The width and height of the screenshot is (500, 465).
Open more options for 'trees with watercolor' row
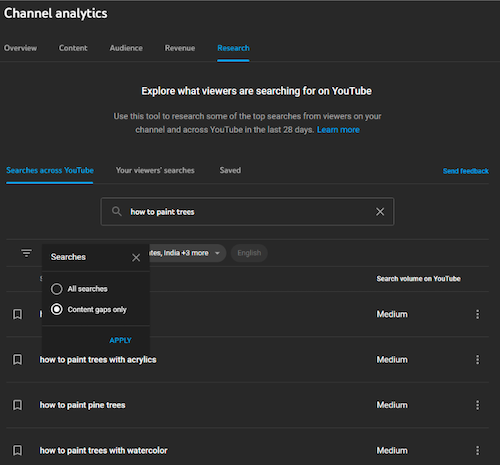click(477, 450)
